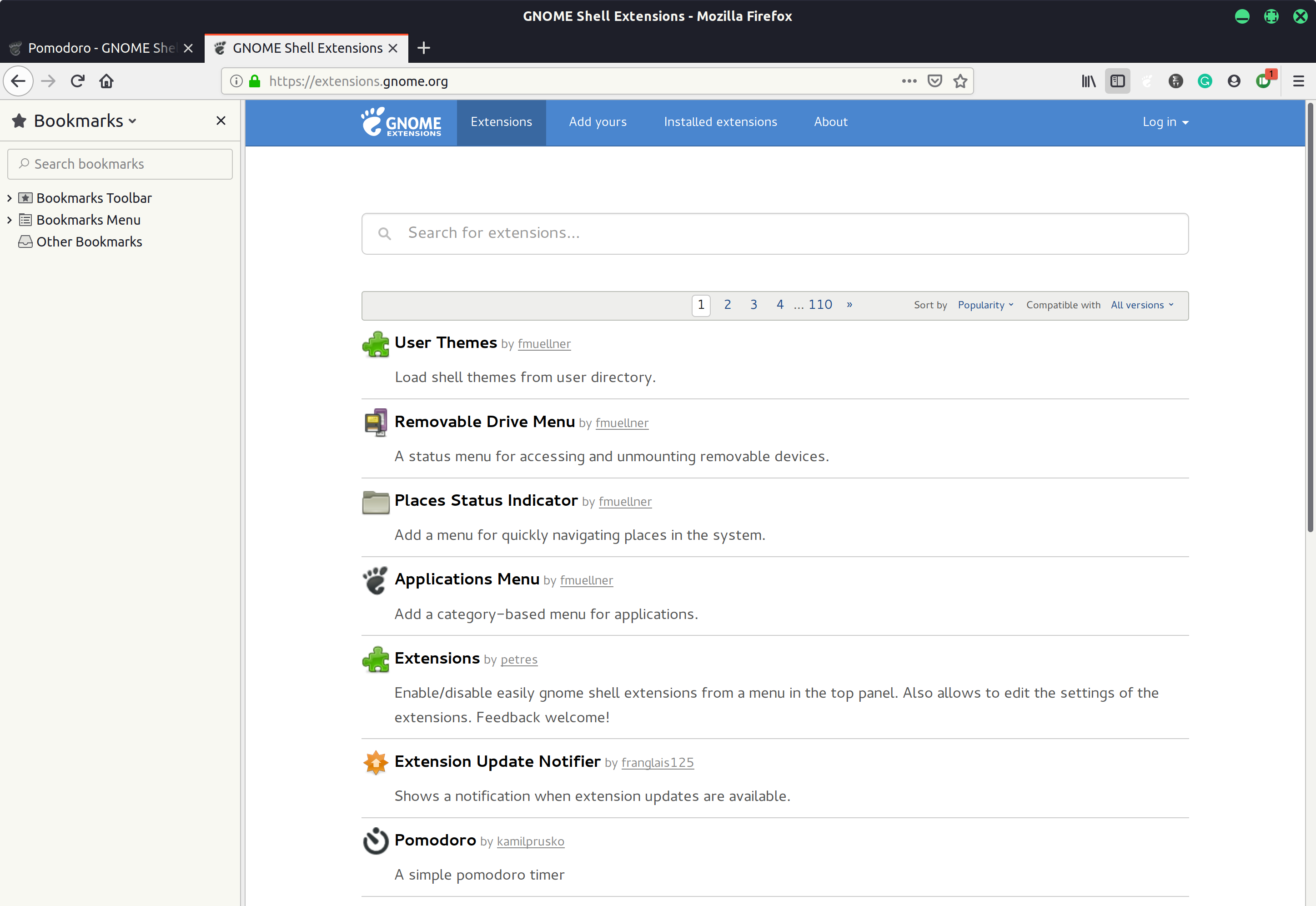Close the Pomodoro tab
The height and width of the screenshot is (906, 1316).
[x=188, y=48]
